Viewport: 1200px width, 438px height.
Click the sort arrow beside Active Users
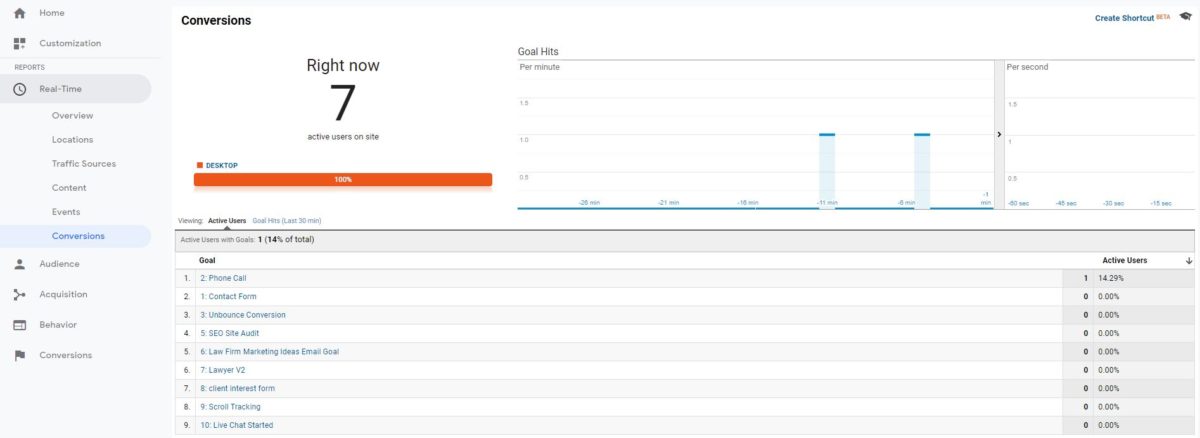pos(1188,260)
